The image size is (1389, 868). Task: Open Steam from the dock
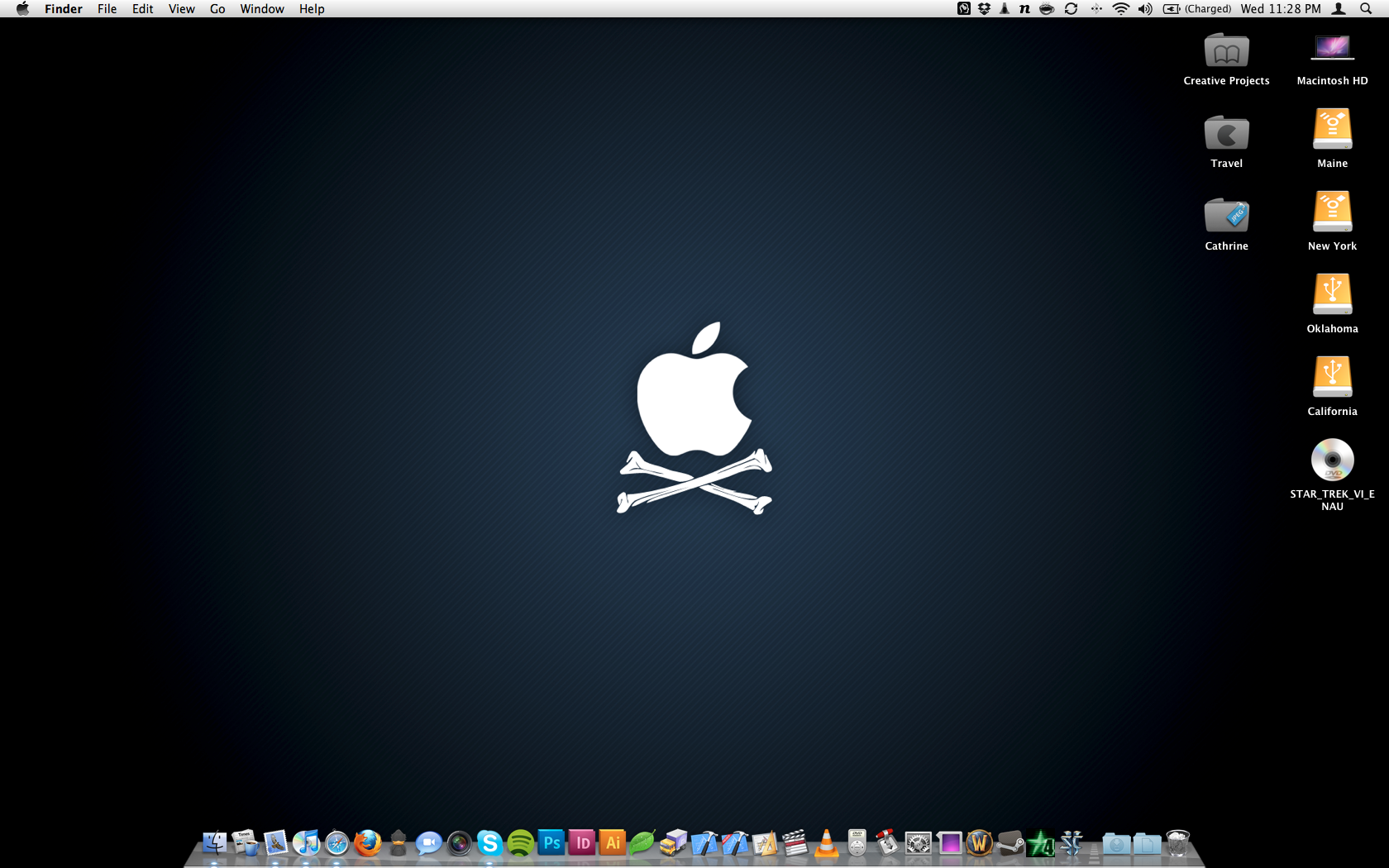pyautogui.click(x=1010, y=843)
